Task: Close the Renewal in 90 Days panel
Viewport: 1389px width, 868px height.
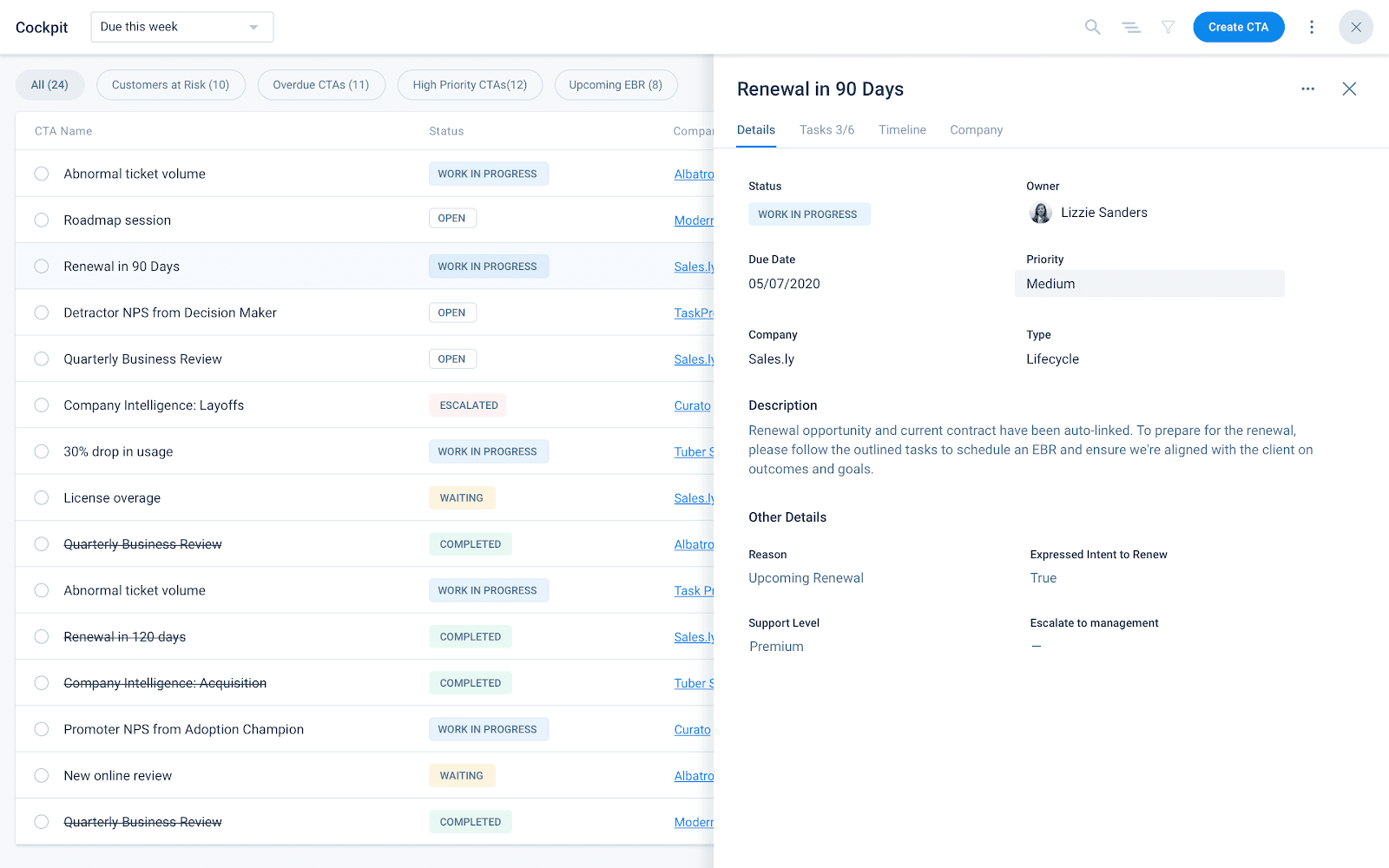Action: click(x=1349, y=89)
